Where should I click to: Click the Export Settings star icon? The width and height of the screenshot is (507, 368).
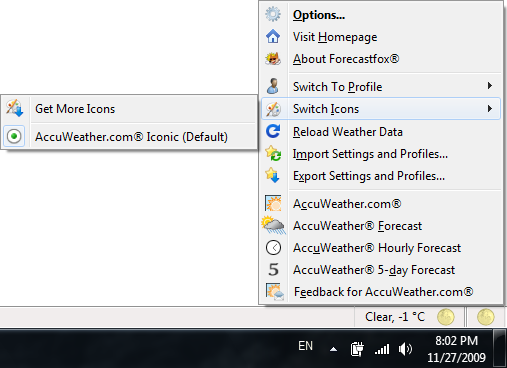click(x=272, y=175)
